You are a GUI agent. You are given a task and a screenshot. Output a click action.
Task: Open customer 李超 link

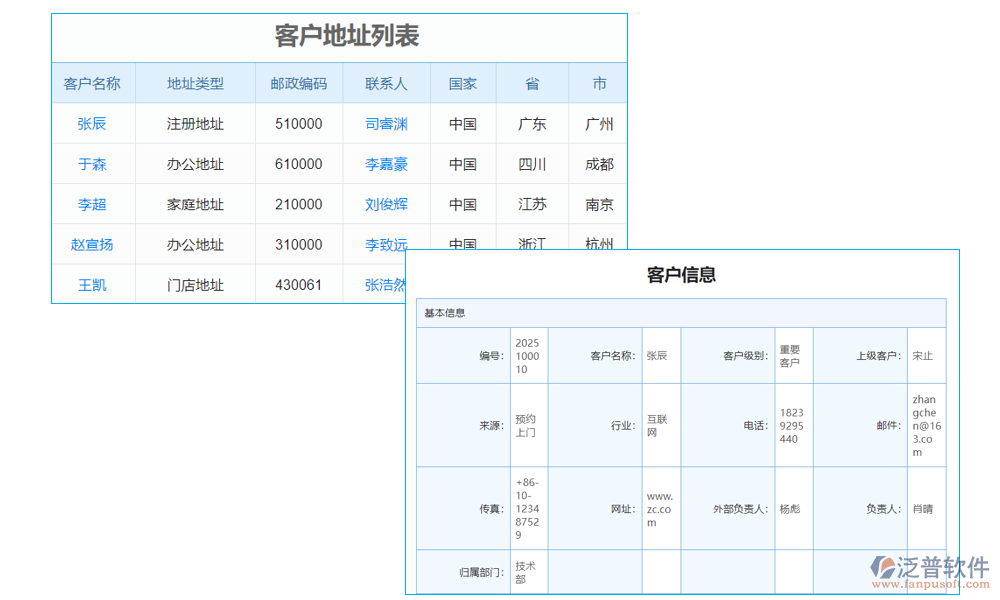click(92, 204)
